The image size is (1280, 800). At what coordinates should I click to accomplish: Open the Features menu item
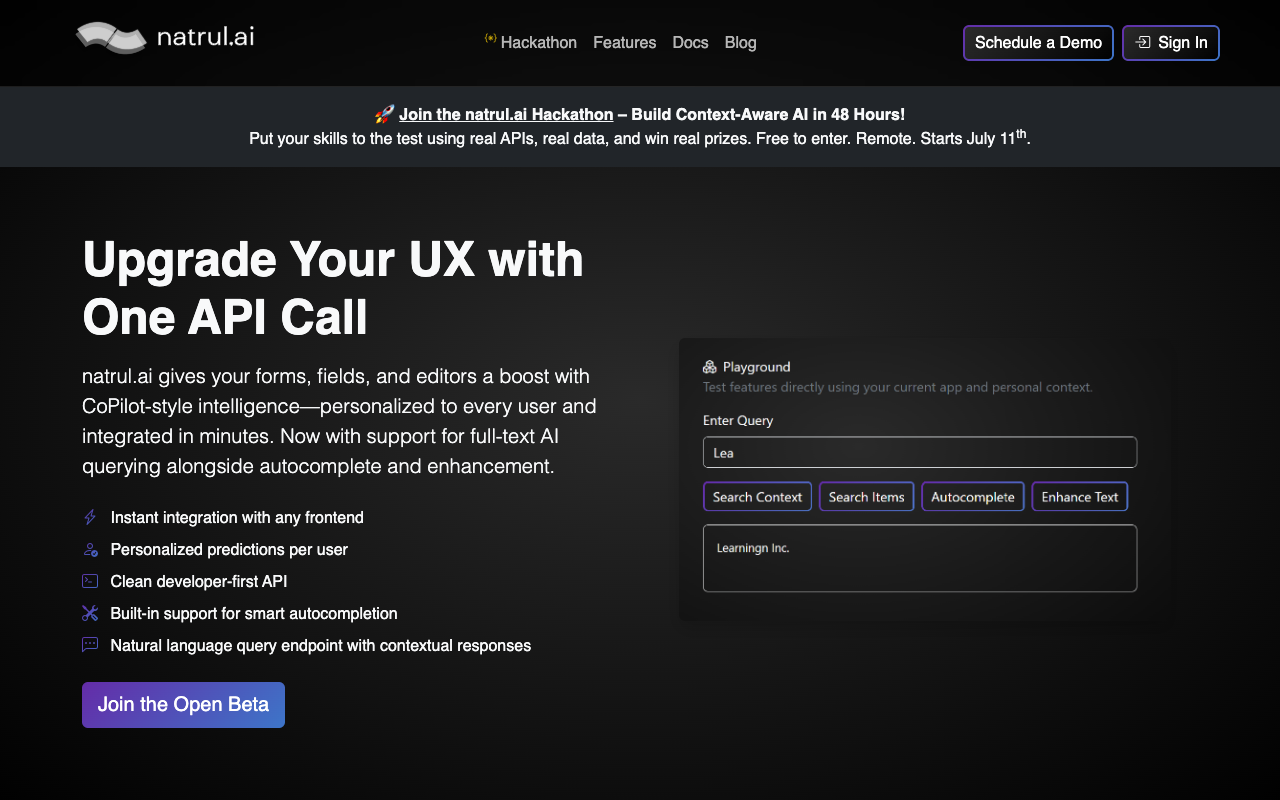tap(624, 42)
